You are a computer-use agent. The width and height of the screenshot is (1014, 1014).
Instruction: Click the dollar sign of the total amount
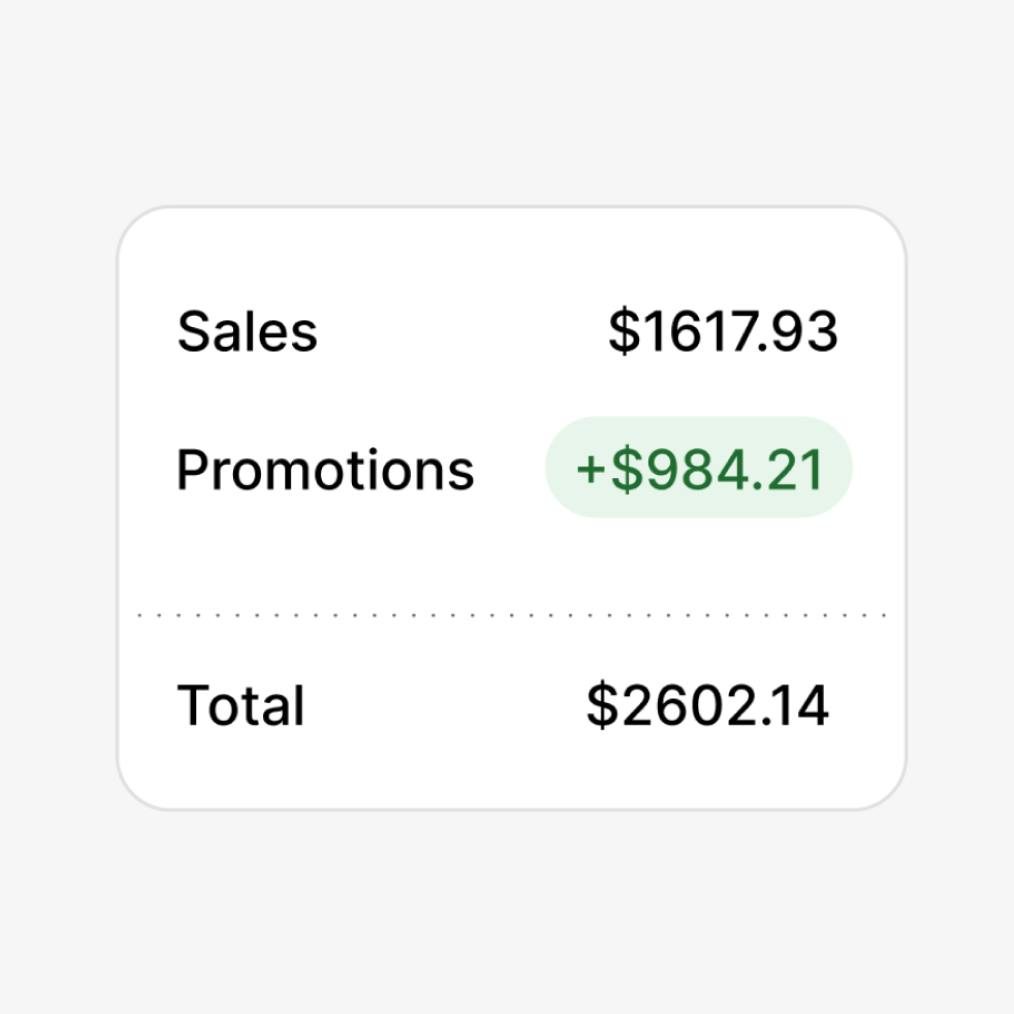(601, 705)
